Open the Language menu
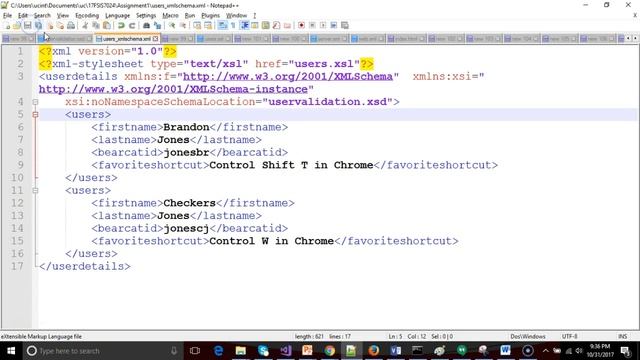Screen dimensions: 640x360 [117, 16]
